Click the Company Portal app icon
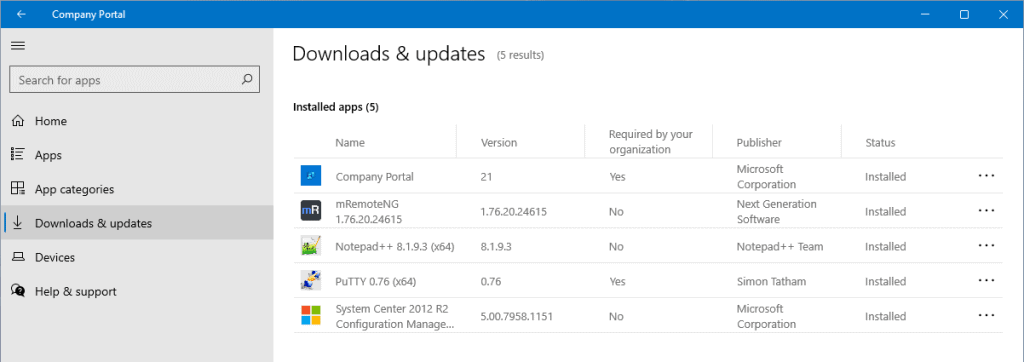Image resolution: width=1024 pixels, height=362 pixels. 311,176
